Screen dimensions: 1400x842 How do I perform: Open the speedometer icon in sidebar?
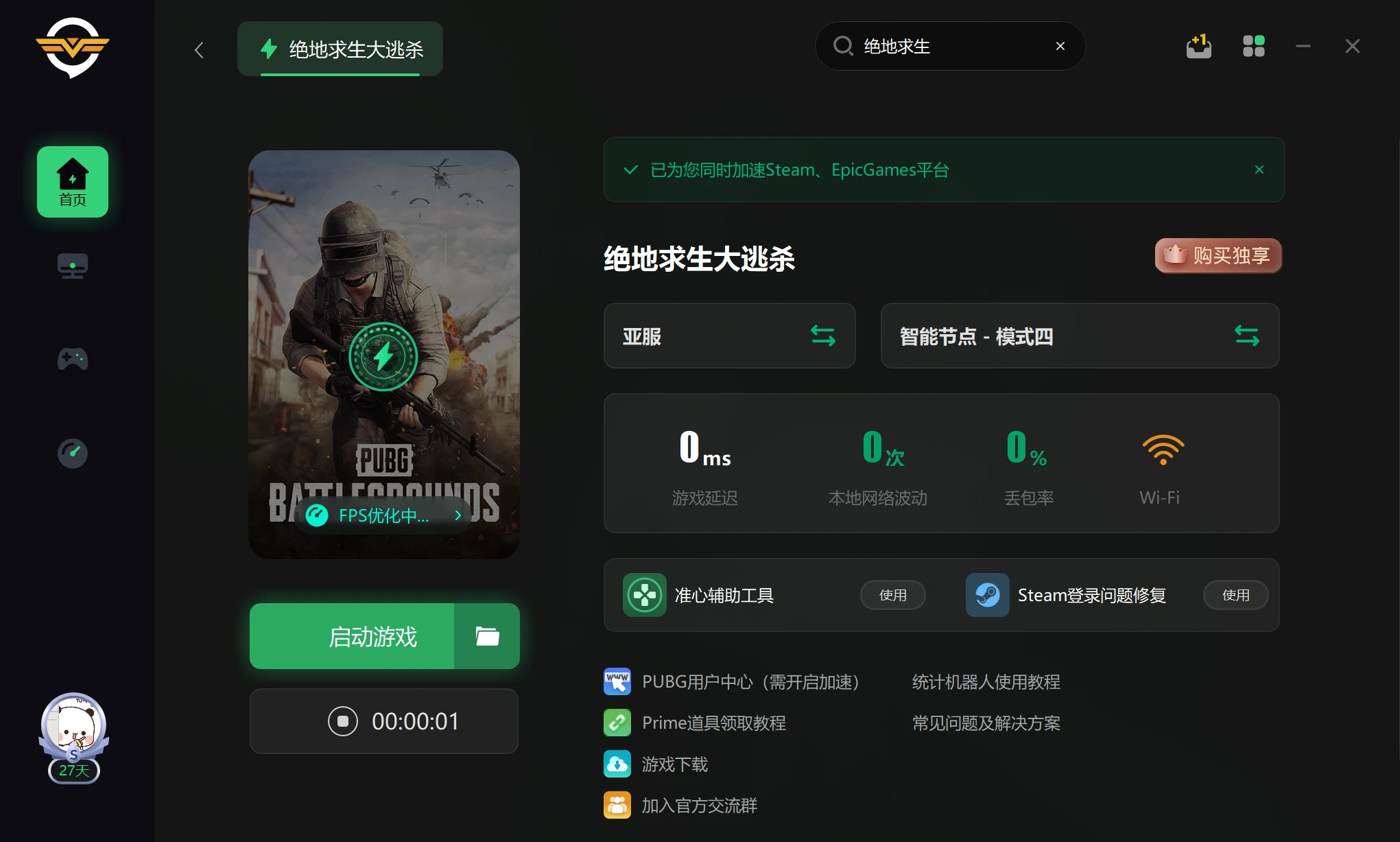73,453
